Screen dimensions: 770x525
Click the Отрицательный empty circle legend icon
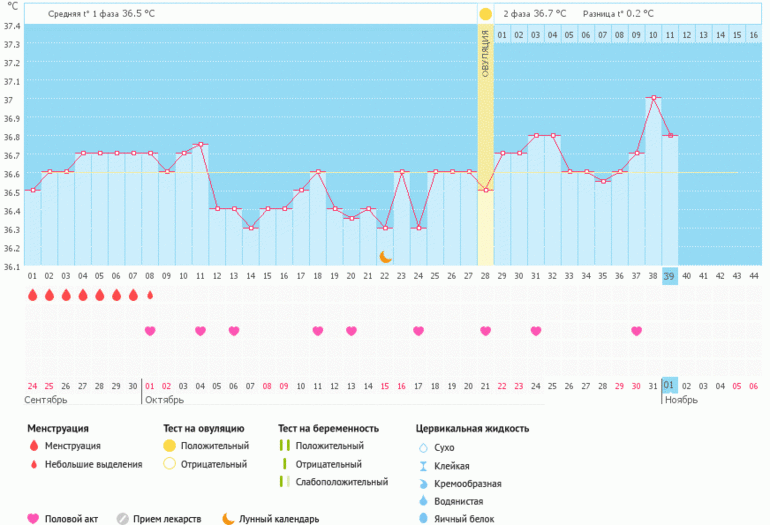point(169,464)
